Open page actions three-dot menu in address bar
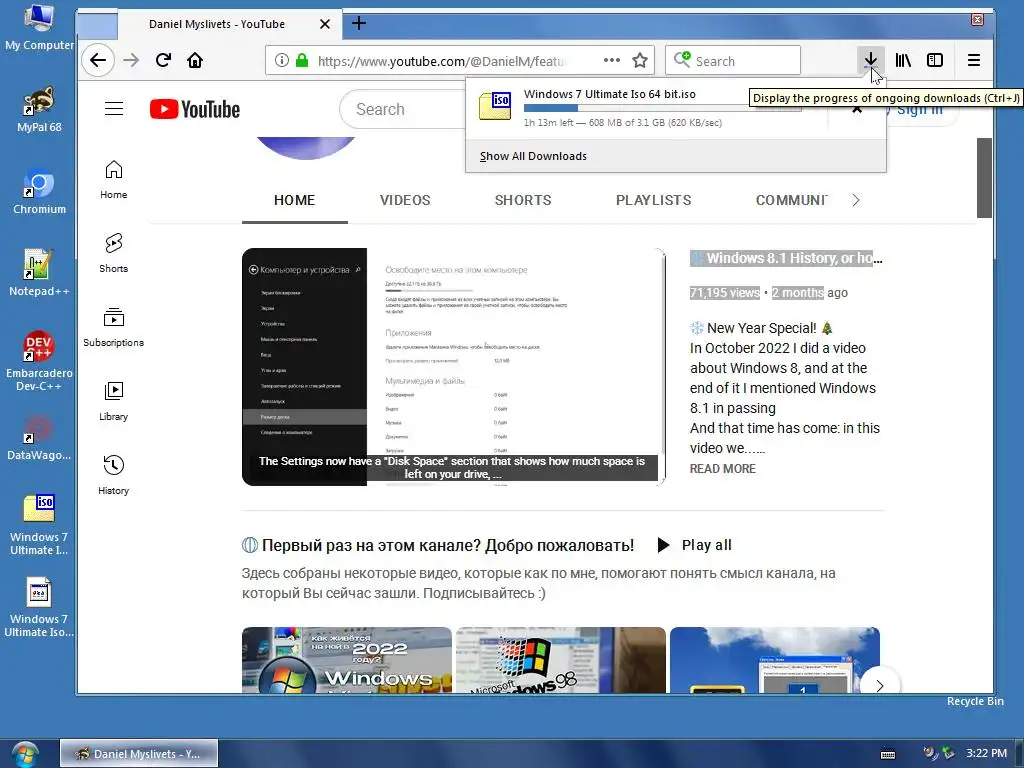1024x768 pixels. tap(612, 60)
